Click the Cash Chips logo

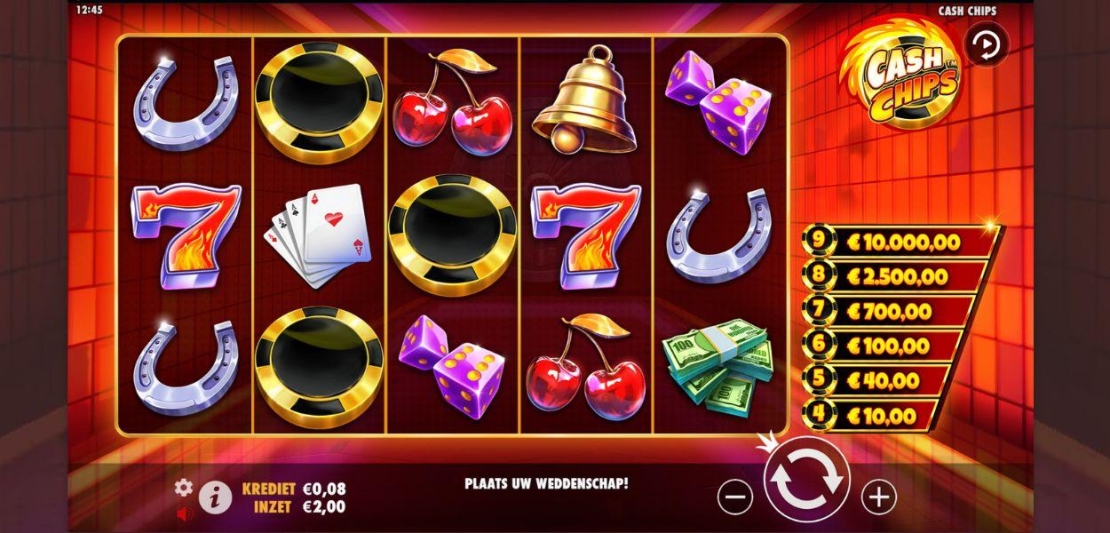(x=900, y=73)
